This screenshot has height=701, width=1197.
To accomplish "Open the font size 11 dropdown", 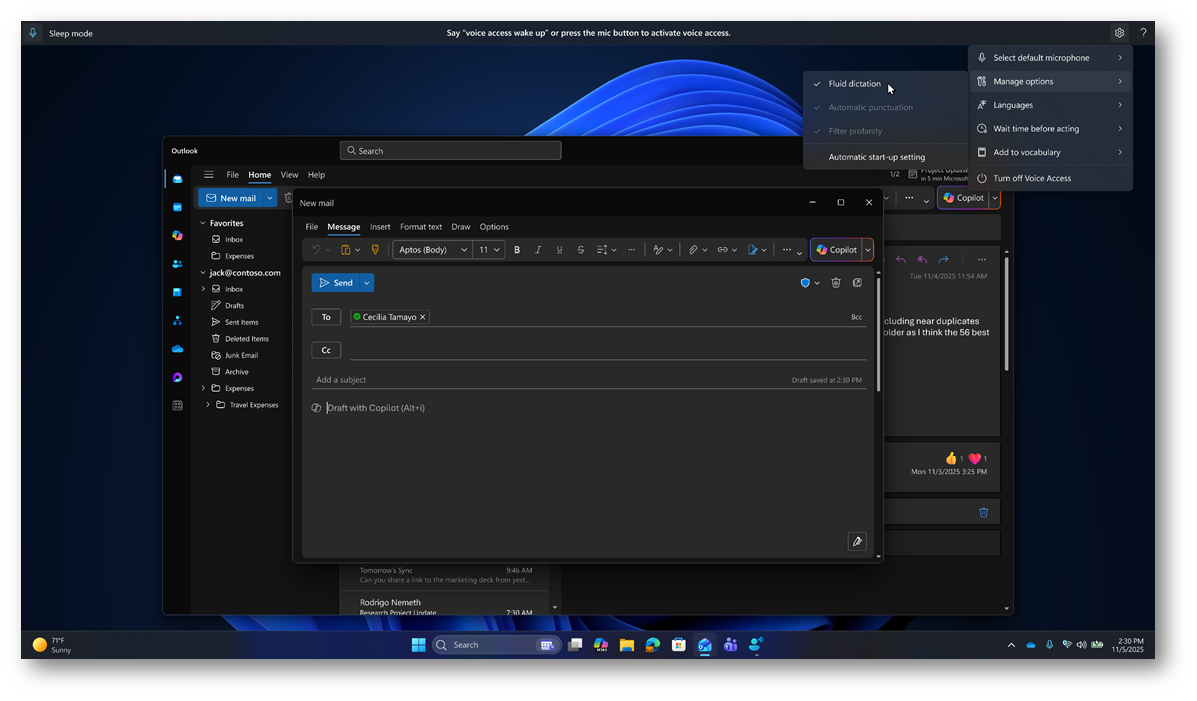I will point(489,250).
